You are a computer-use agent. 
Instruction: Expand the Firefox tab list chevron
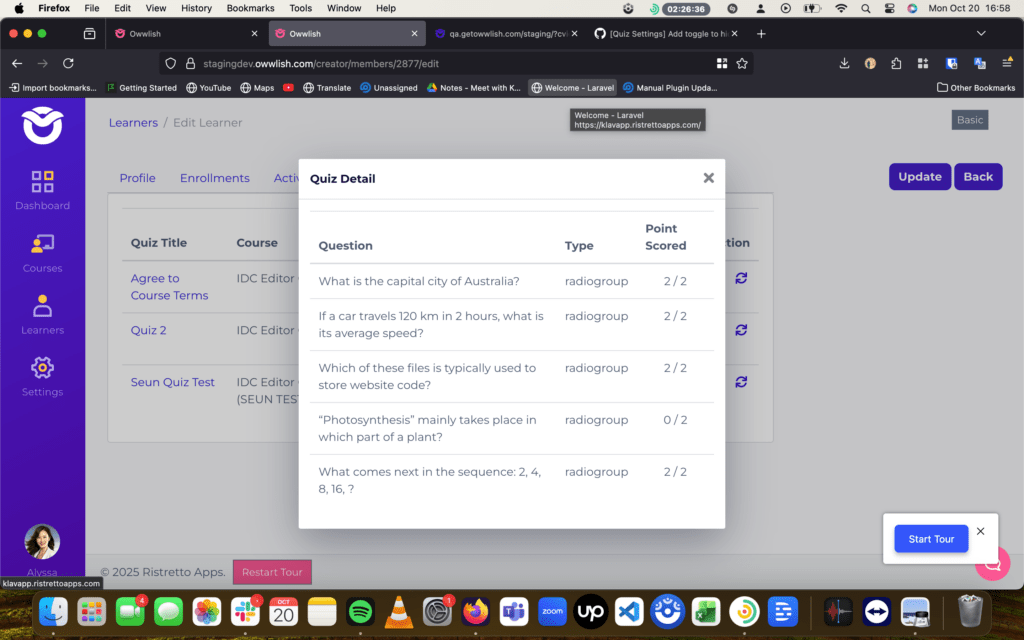pos(981,33)
